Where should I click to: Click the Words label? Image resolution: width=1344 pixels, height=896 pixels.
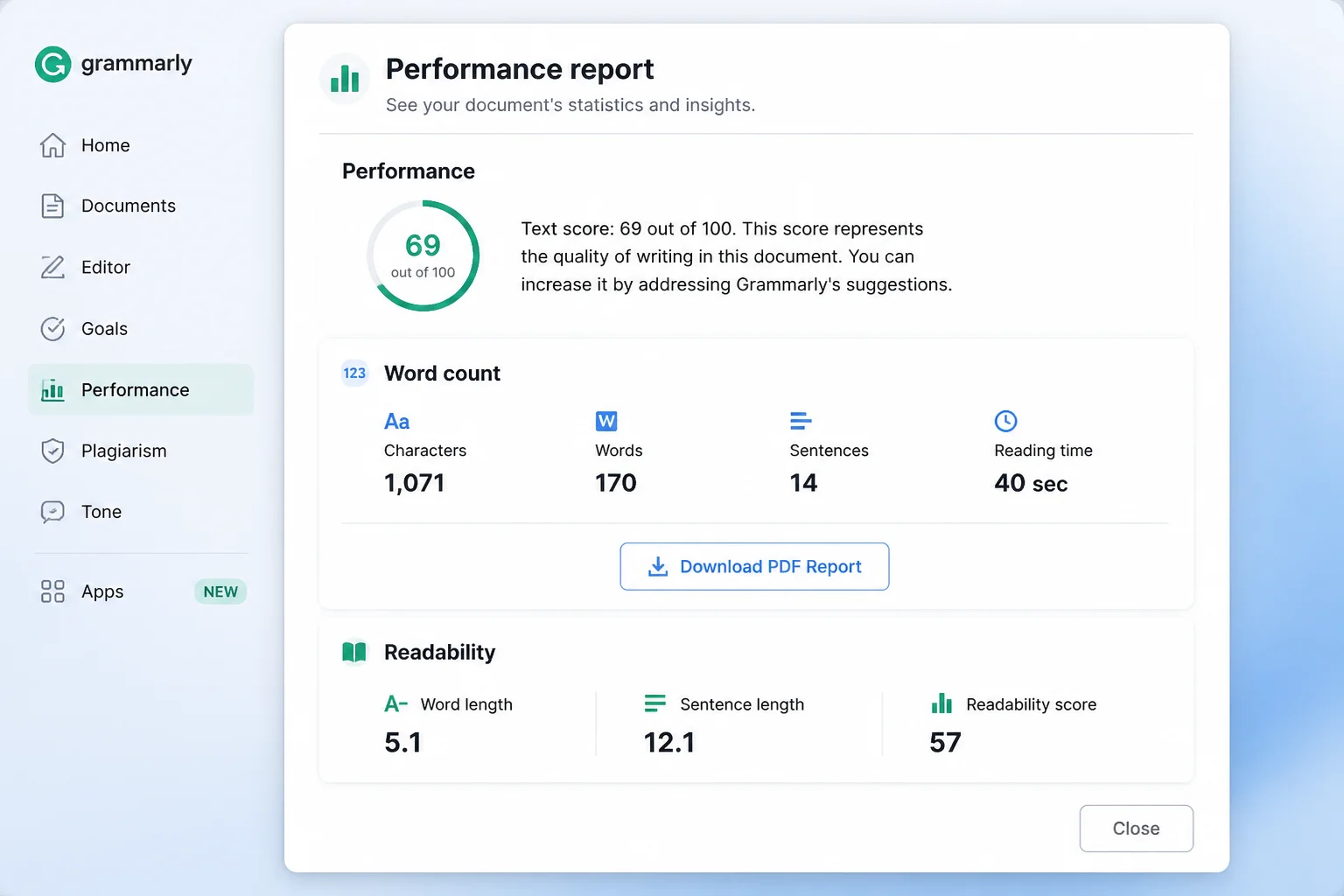pyautogui.click(x=619, y=451)
